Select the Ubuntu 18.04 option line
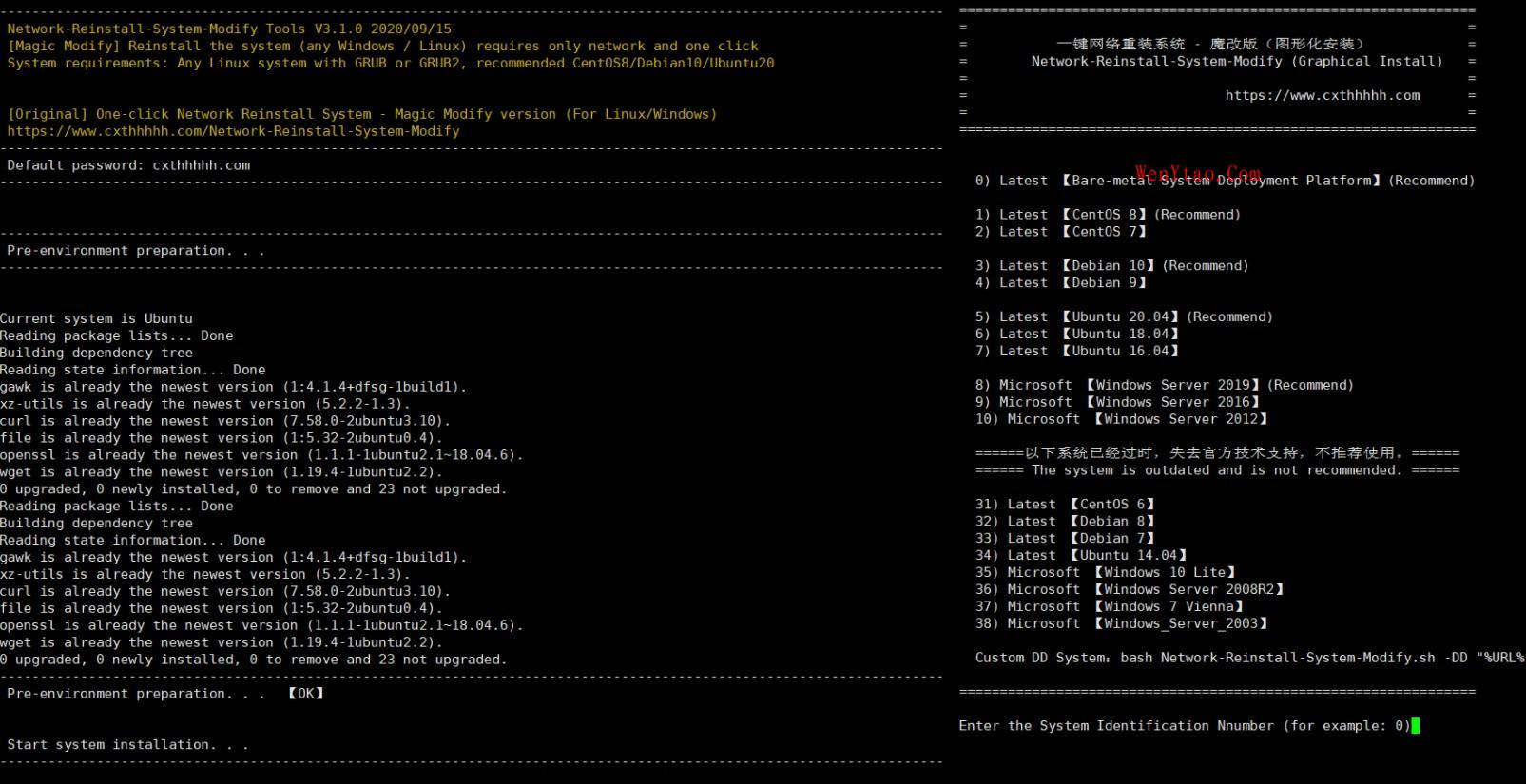Screen dimensions: 1526x784 point(1077,335)
